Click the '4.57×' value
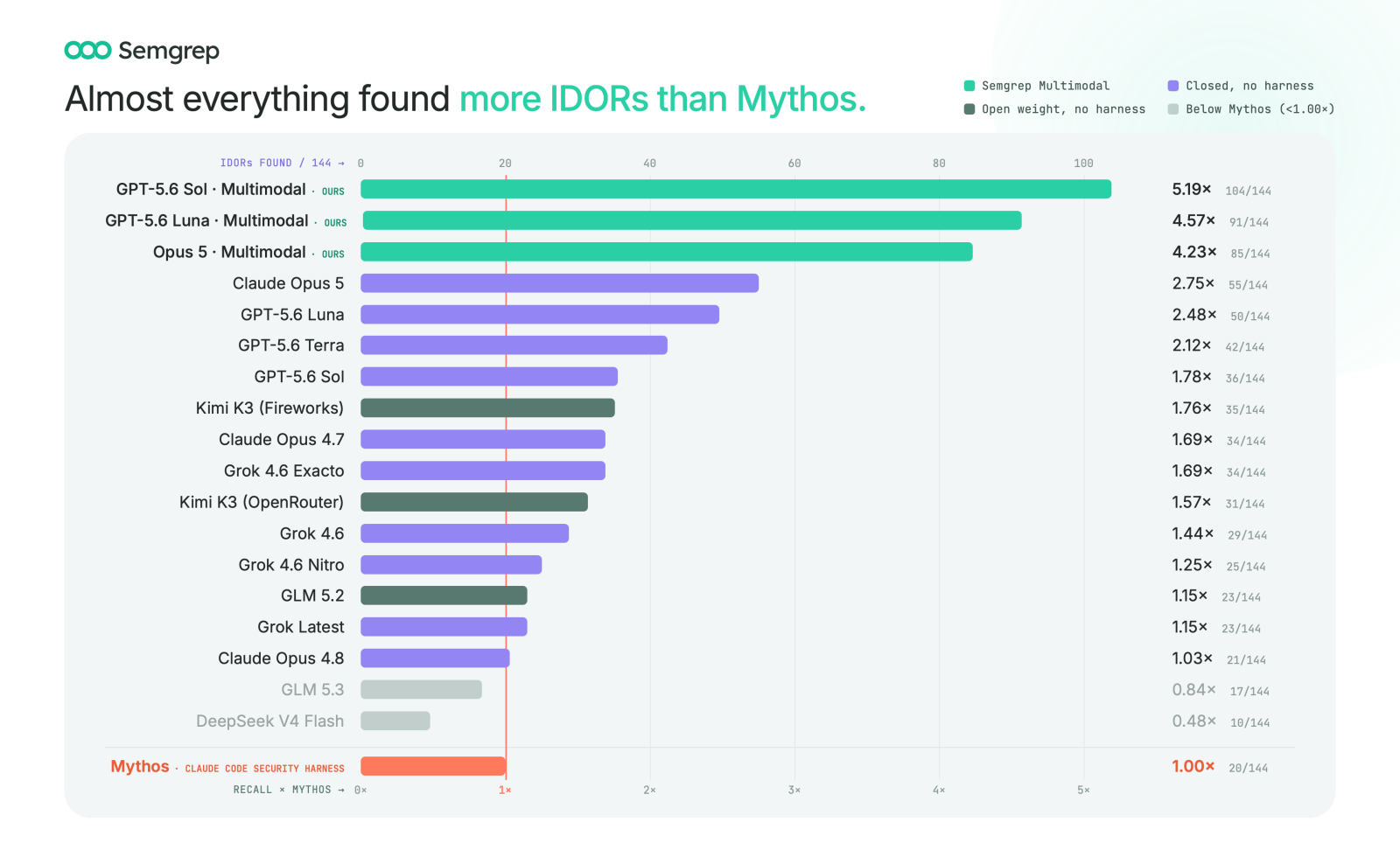 coord(1193,220)
